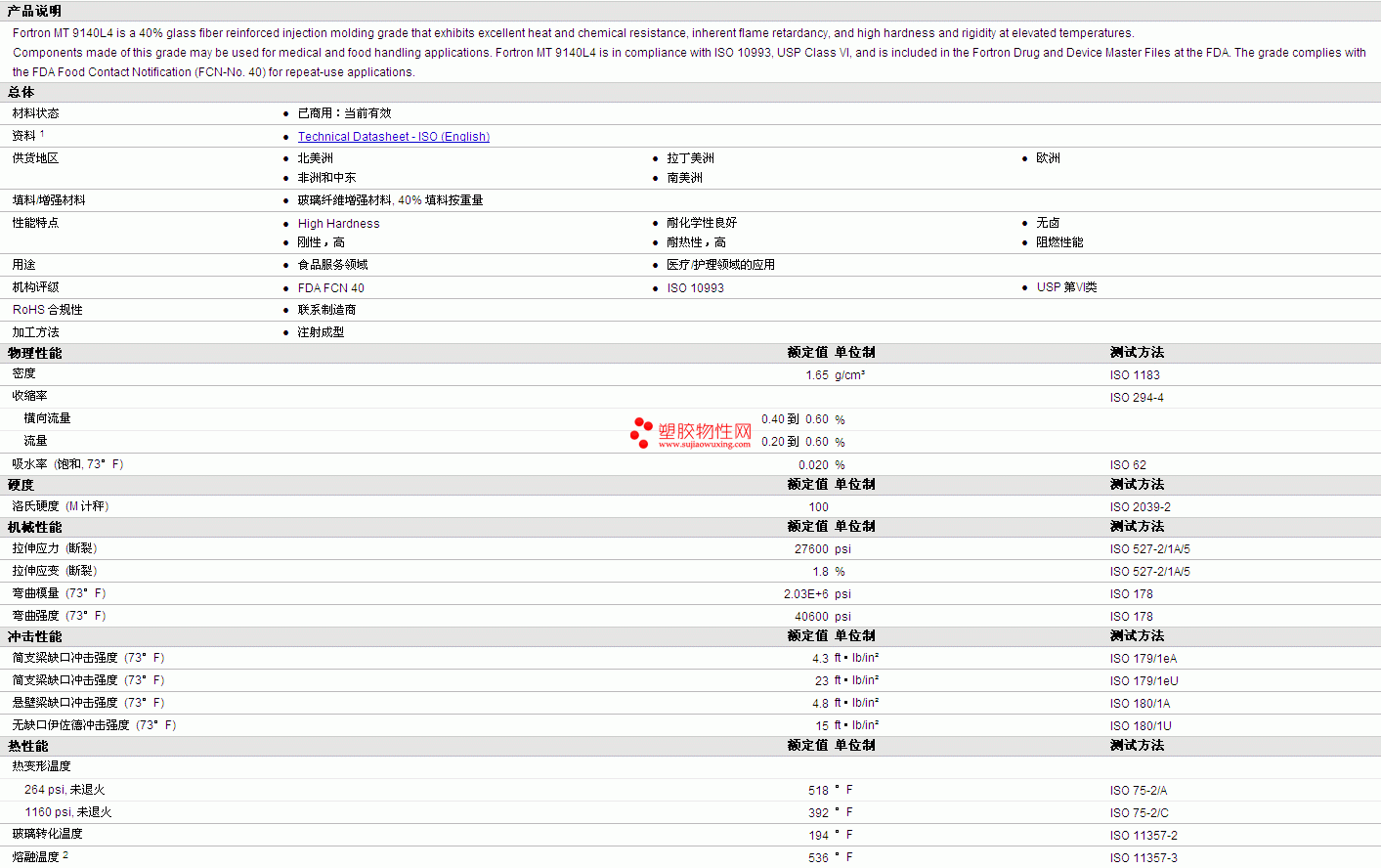Click the 医疗/护理领域的应用 usage entry
This screenshot has height=868, width=1381.
click(x=720, y=265)
